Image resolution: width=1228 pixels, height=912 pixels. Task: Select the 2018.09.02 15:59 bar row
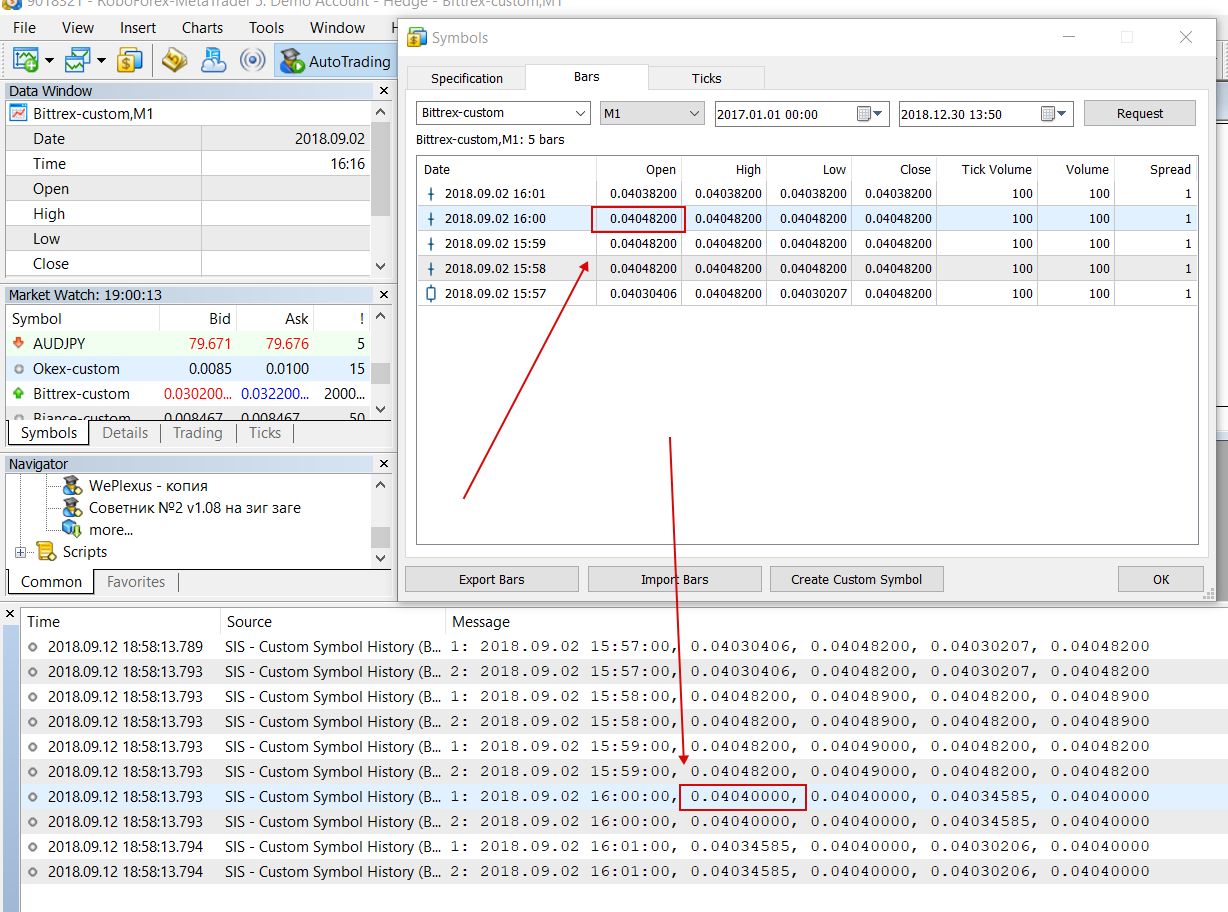click(x=807, y=244)
